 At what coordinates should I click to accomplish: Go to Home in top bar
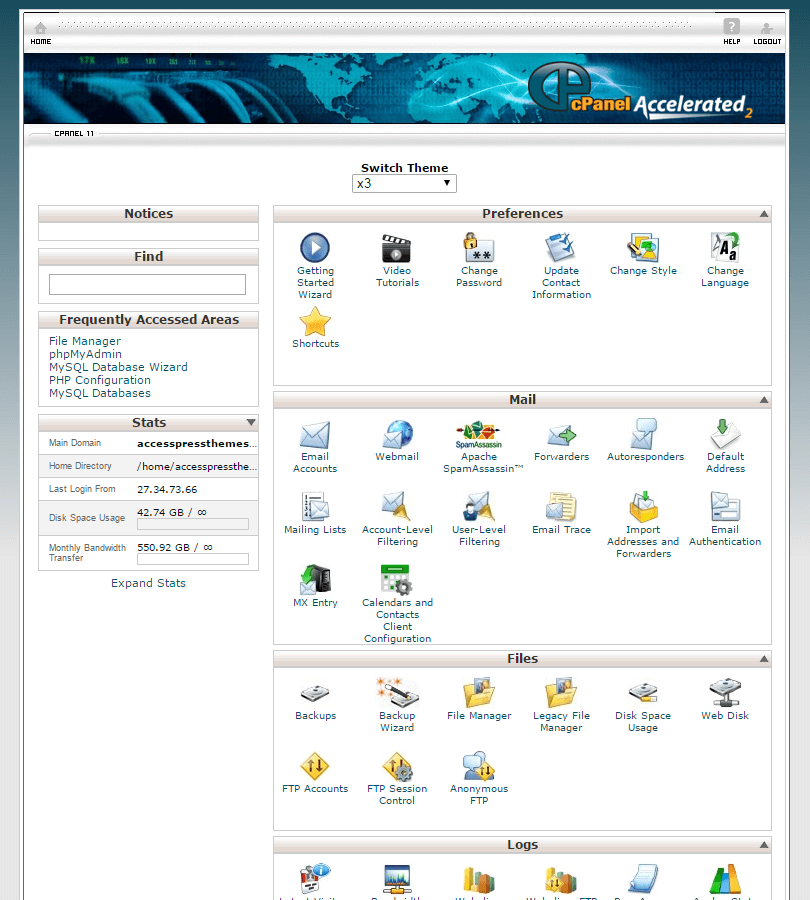point(41,33)
